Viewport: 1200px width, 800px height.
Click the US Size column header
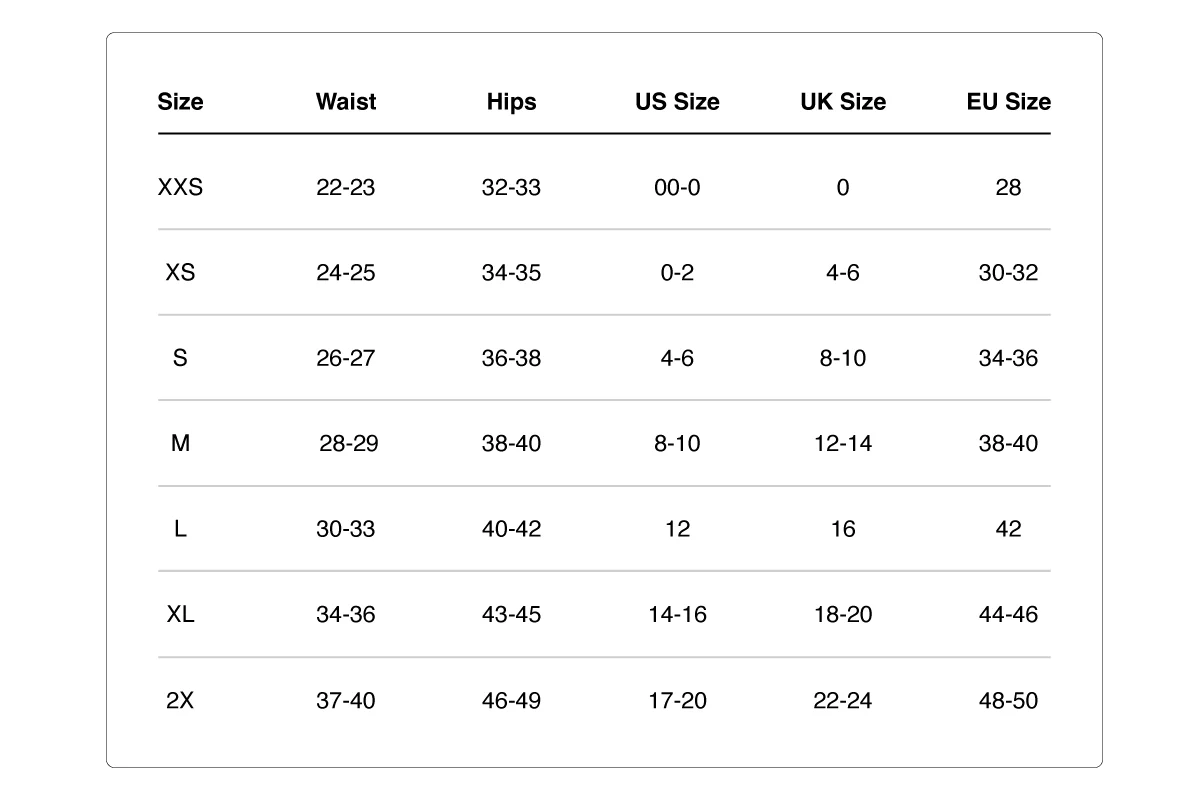pos(677,102)
